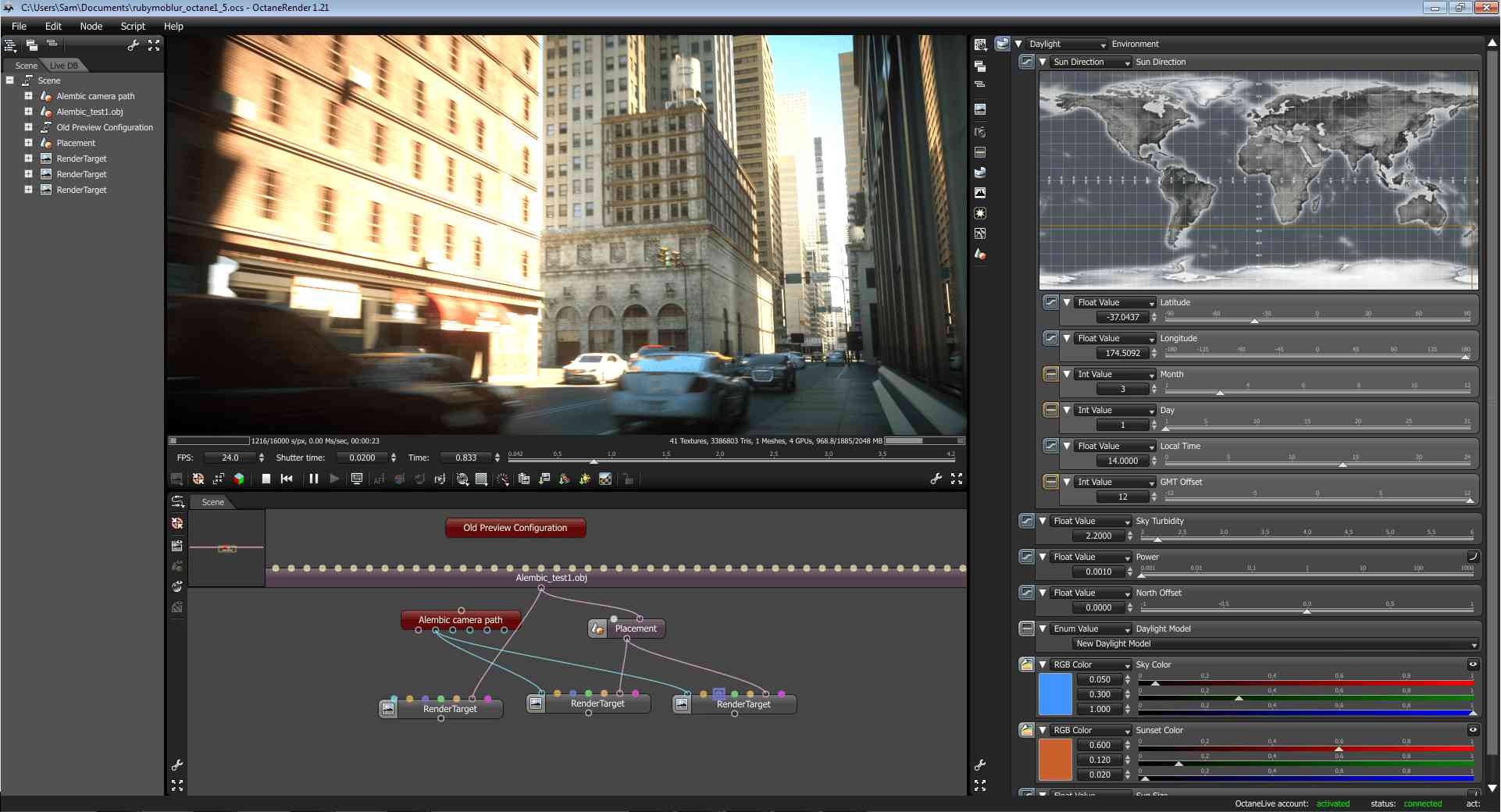Click the wrench icon at the inspector bottom
Screen dimensions: 1501x812
pos(980,765)
